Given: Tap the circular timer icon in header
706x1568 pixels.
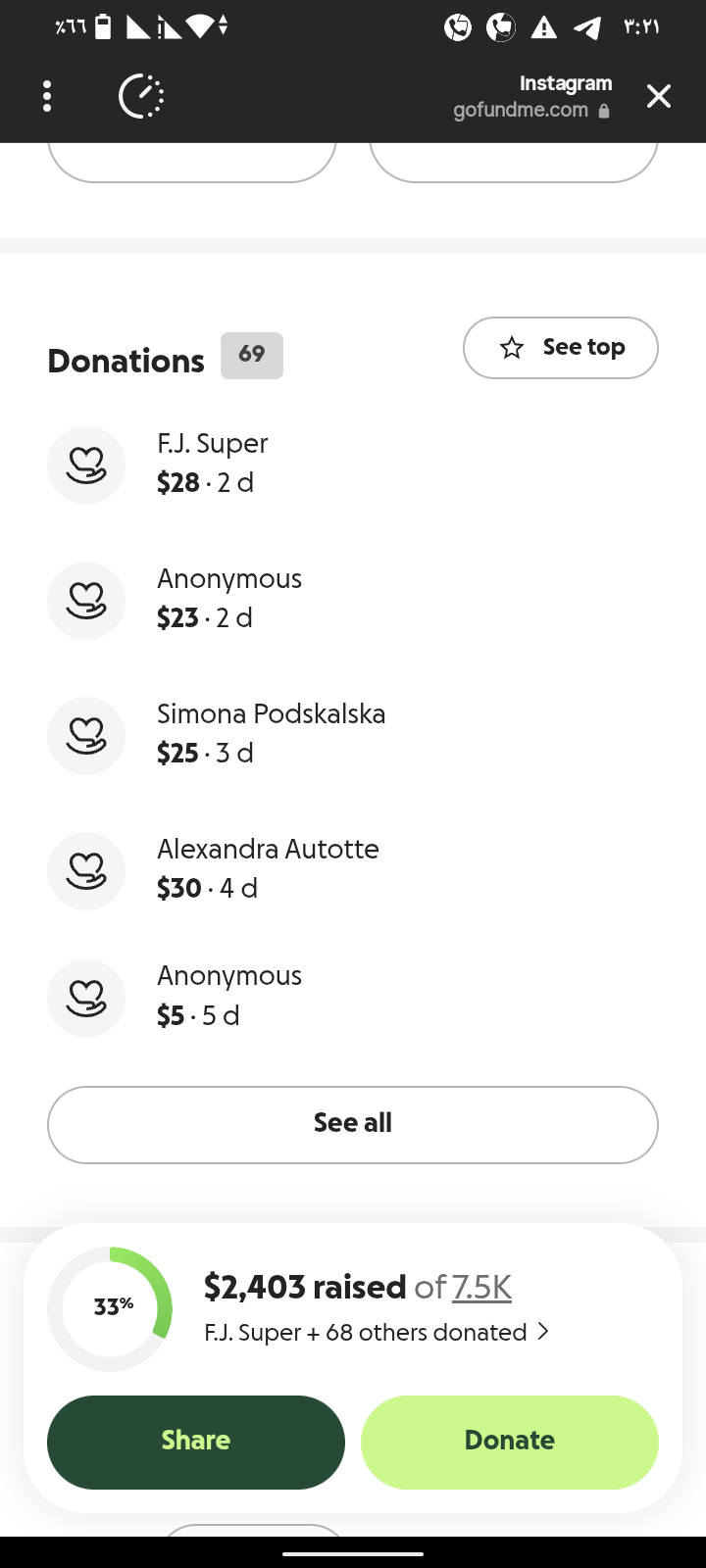Looking at the screenshot, I should [141, 96].
